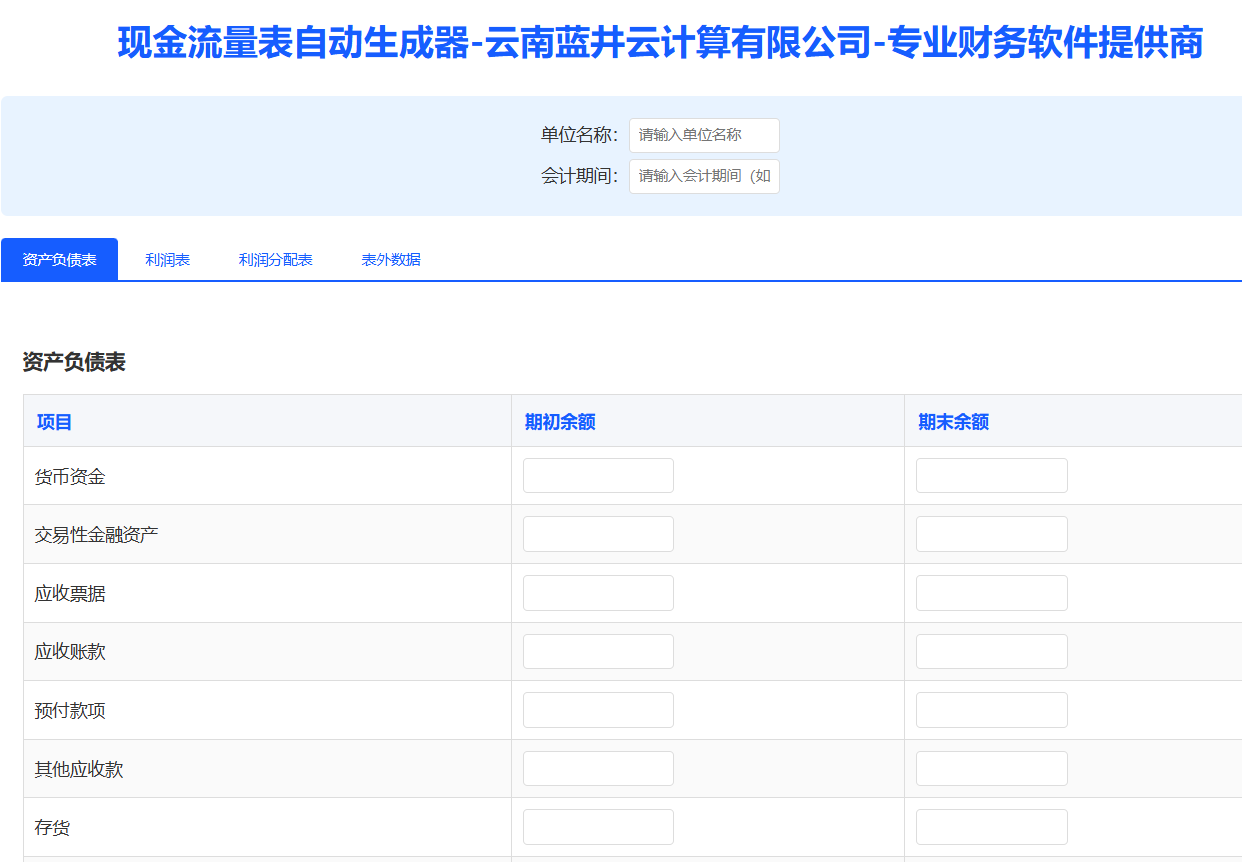The height and width of the screenshot is (862, 1242).
Task: Open the 利润表 tab
Action: (167, 260)
